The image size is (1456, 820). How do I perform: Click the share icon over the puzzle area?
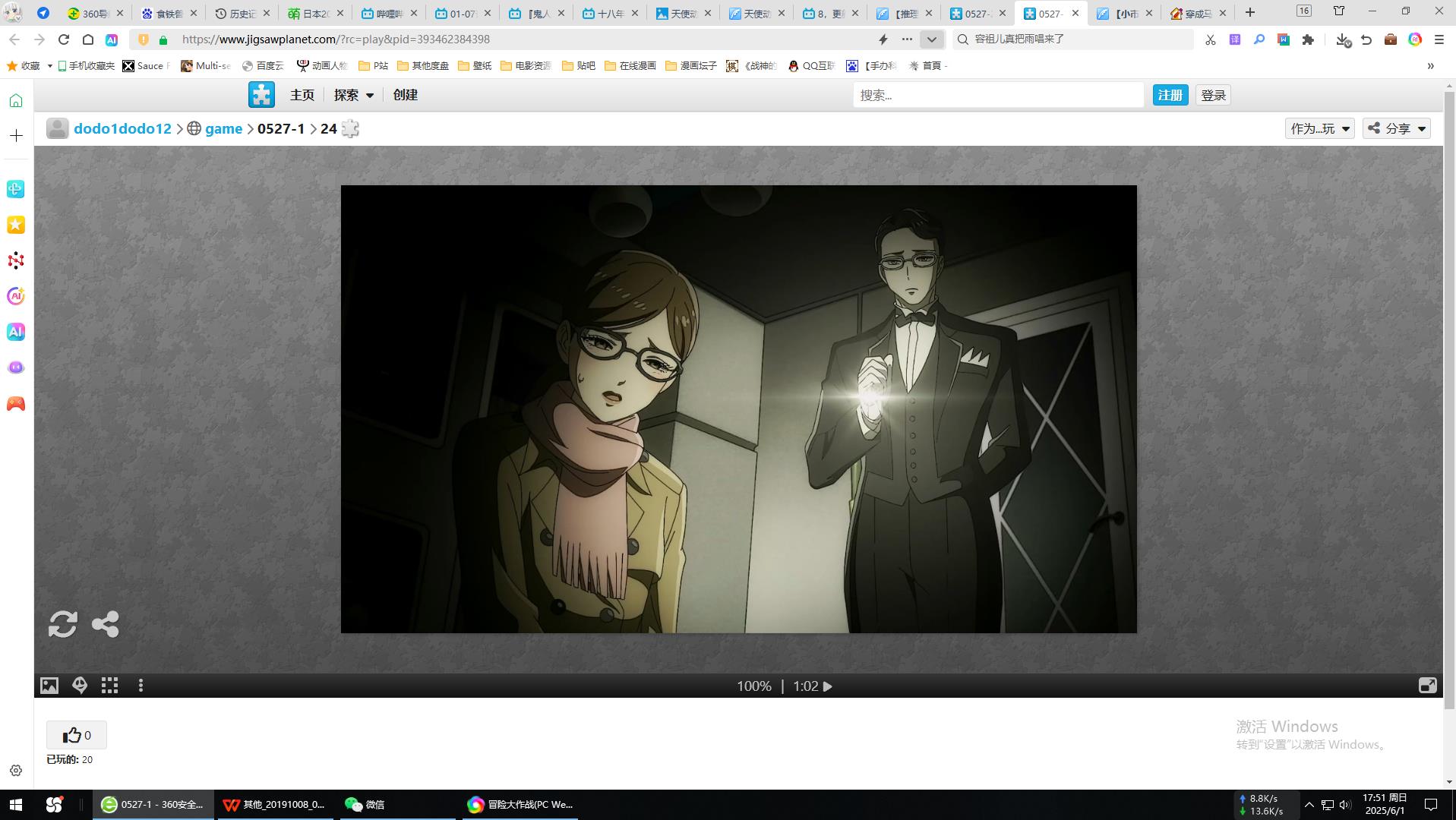point(106,624)
